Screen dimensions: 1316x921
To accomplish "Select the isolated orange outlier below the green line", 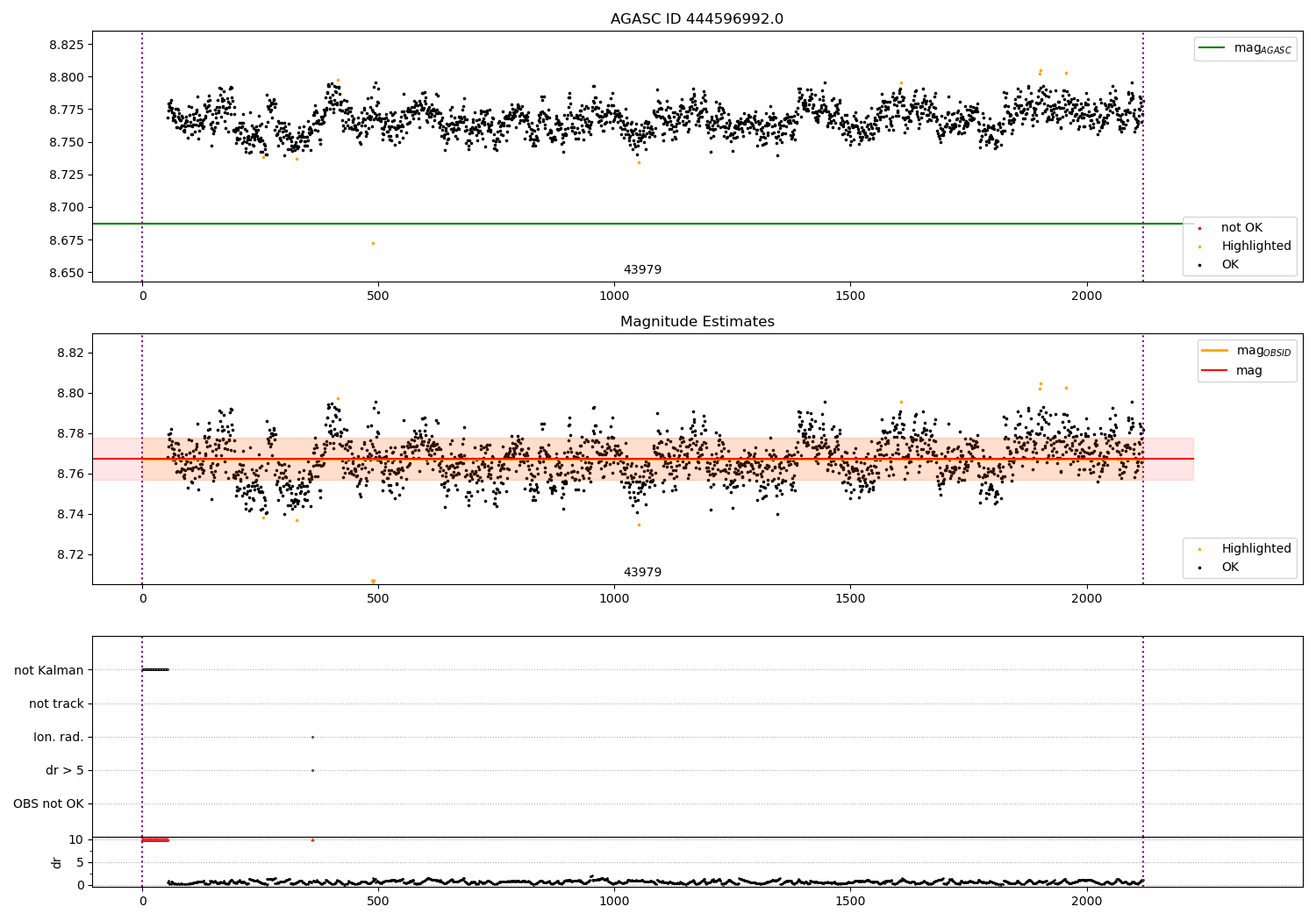I will click(373, 243).
